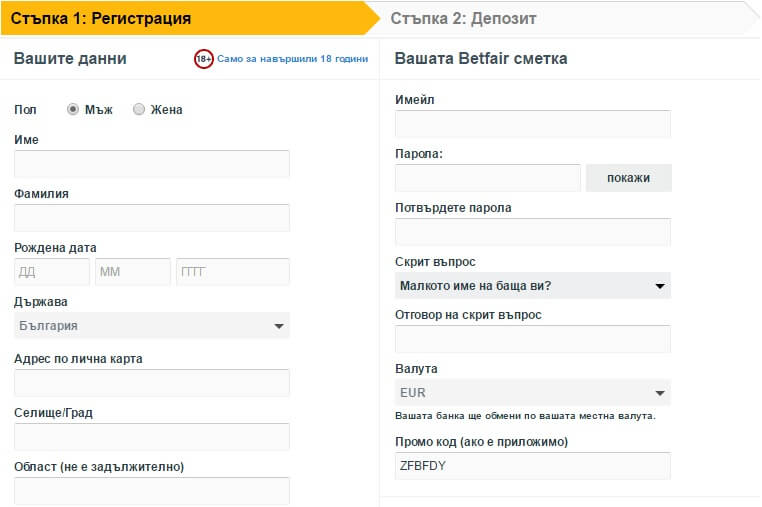
Task: Focus the ММ birth month field
Action: click(x=133, y=272)
